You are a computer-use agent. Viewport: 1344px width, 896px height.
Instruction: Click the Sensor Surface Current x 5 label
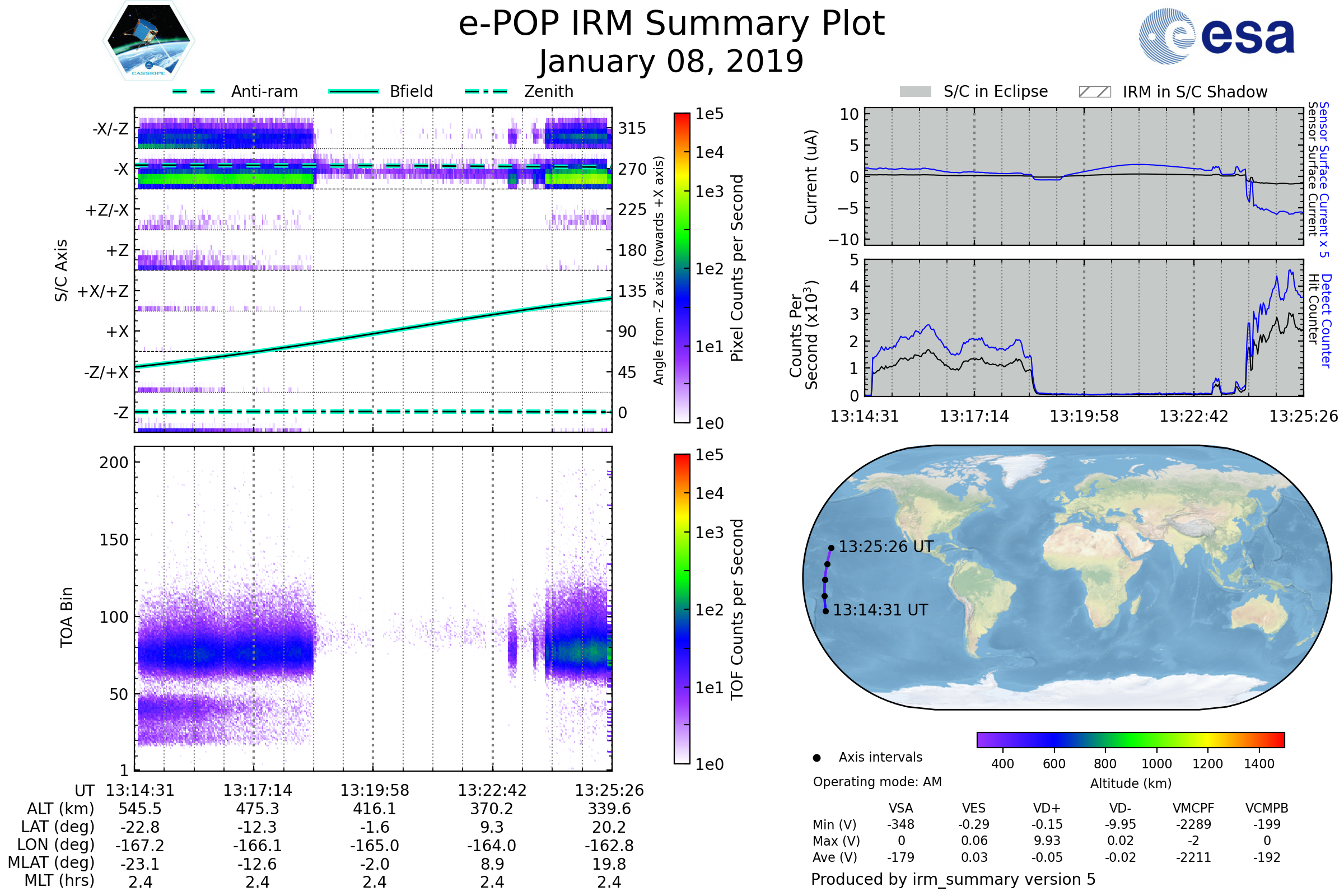point(1323,179)
